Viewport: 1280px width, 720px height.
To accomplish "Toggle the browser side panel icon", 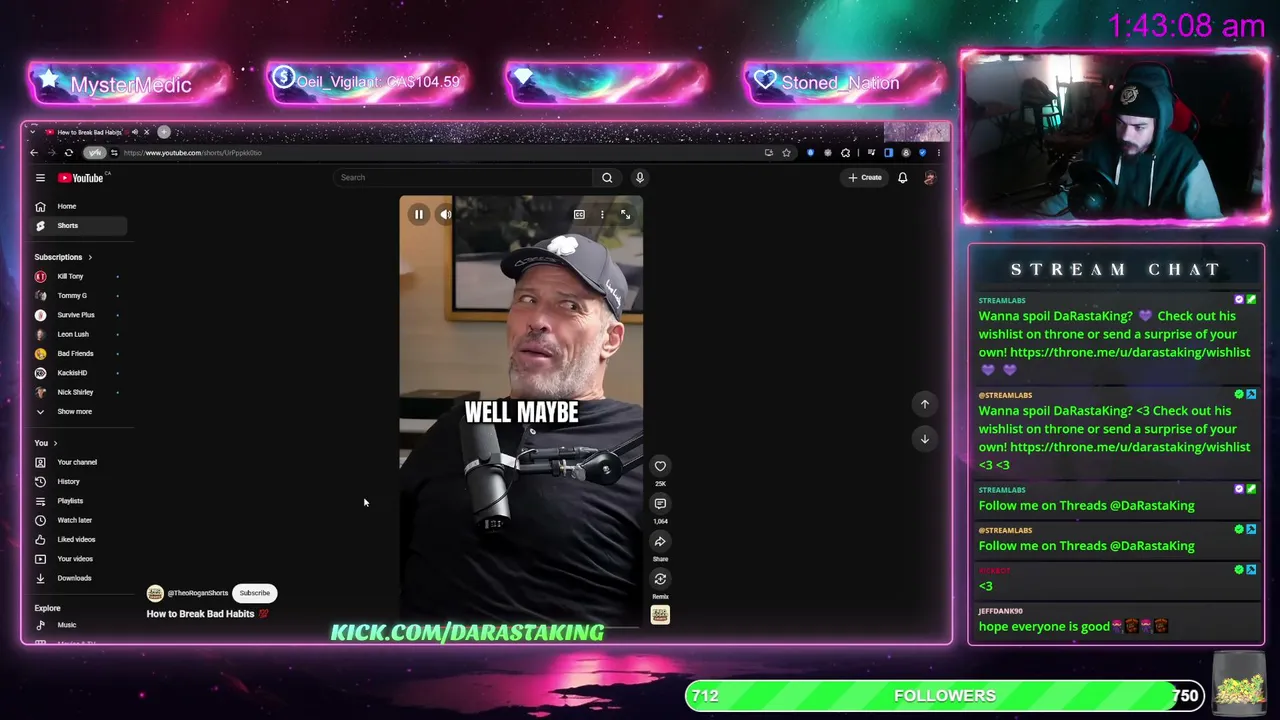I will 888,153.
